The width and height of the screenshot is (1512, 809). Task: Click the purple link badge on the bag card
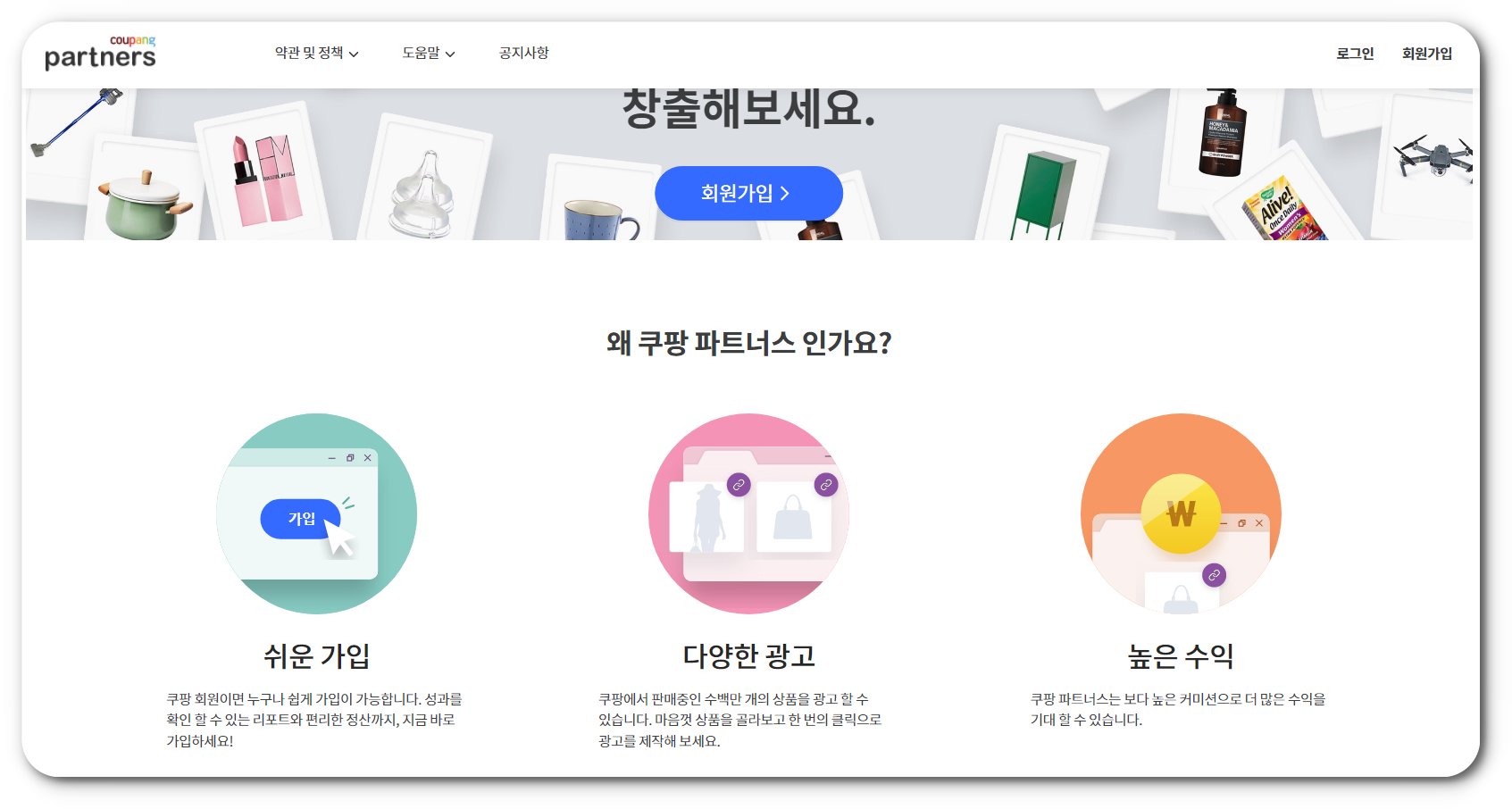(x=824, y=485)
